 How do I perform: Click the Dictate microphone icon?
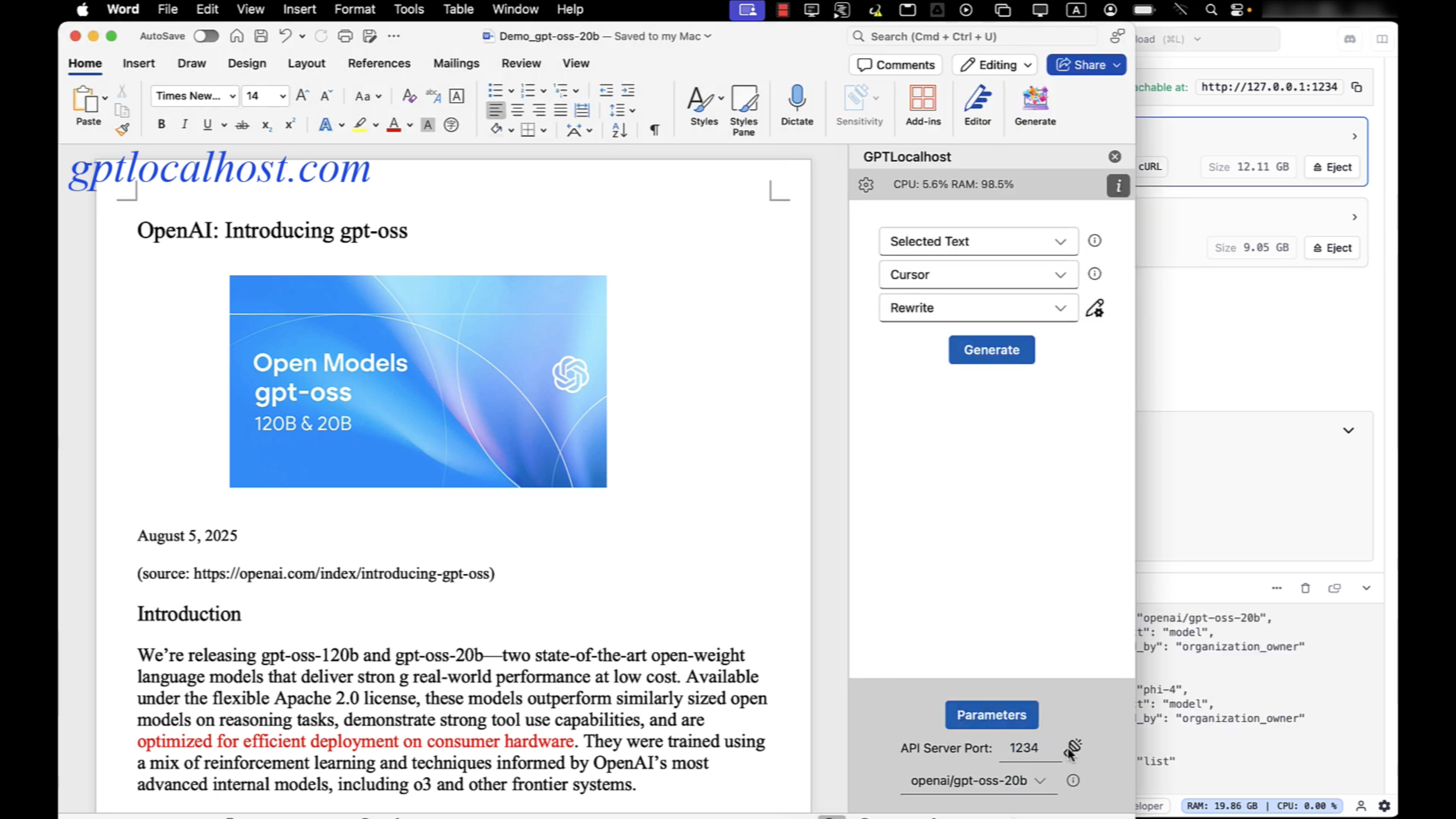pyautogui.click(x=796, y=99)
